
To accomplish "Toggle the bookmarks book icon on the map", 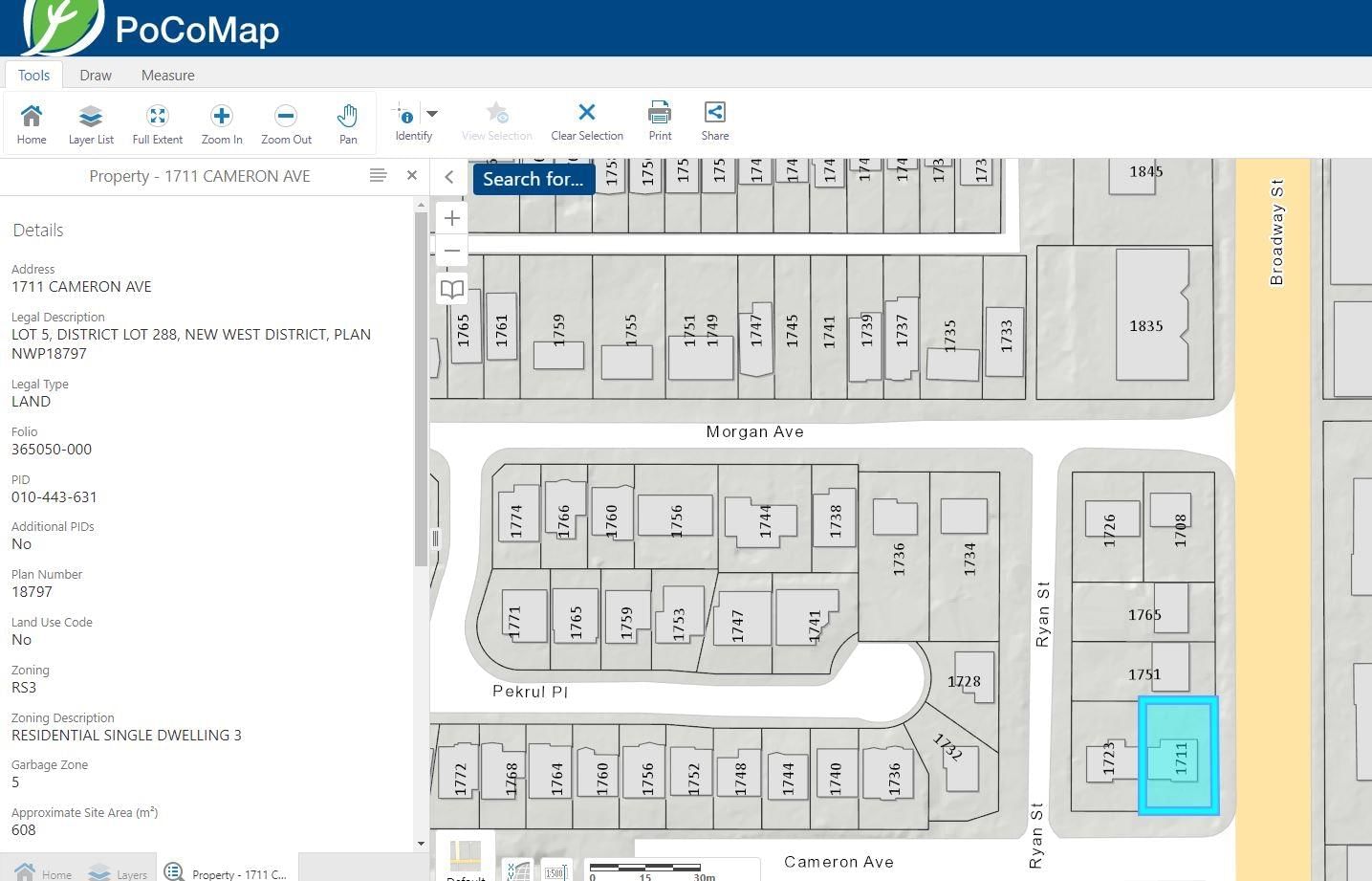I will tap(452, 289).
